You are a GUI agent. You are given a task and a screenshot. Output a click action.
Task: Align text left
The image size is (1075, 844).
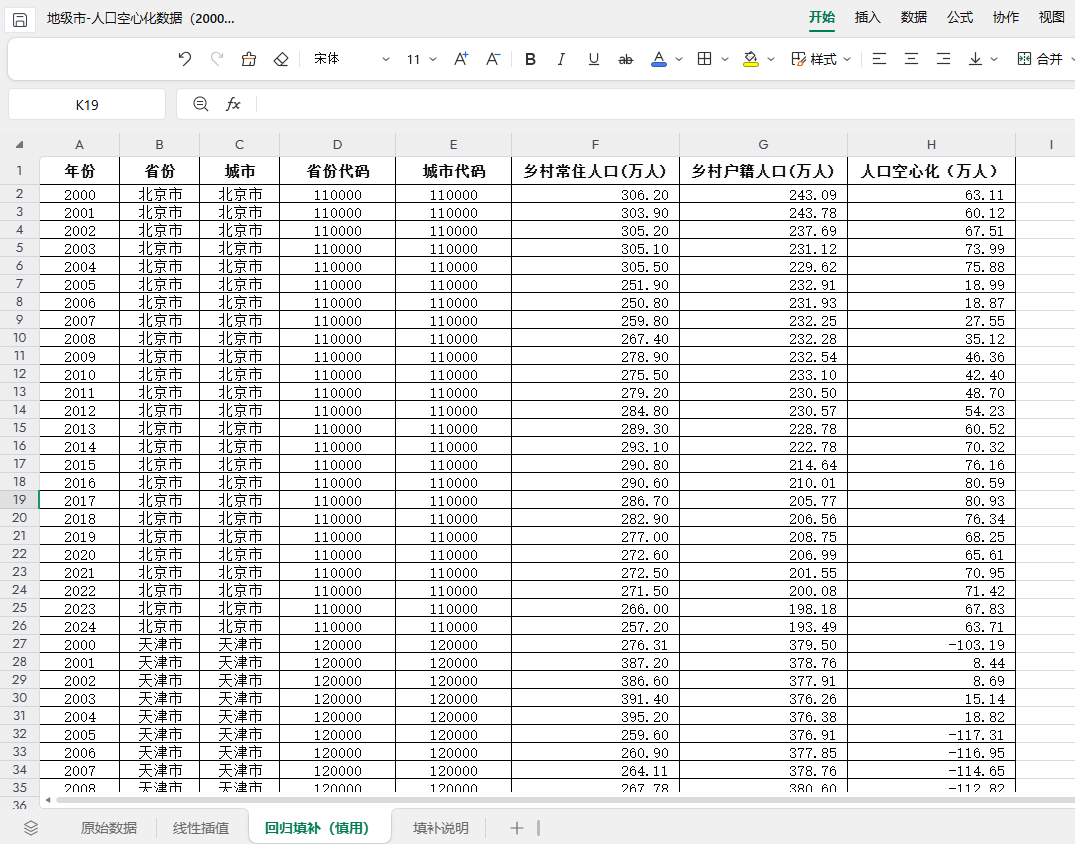pyautogui.click(x=879, y=59)
